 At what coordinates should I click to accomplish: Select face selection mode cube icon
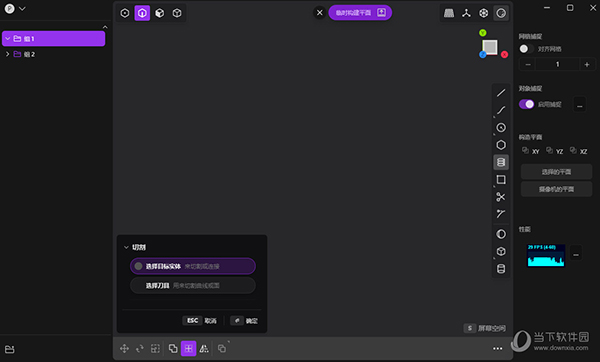click(160, 13)
